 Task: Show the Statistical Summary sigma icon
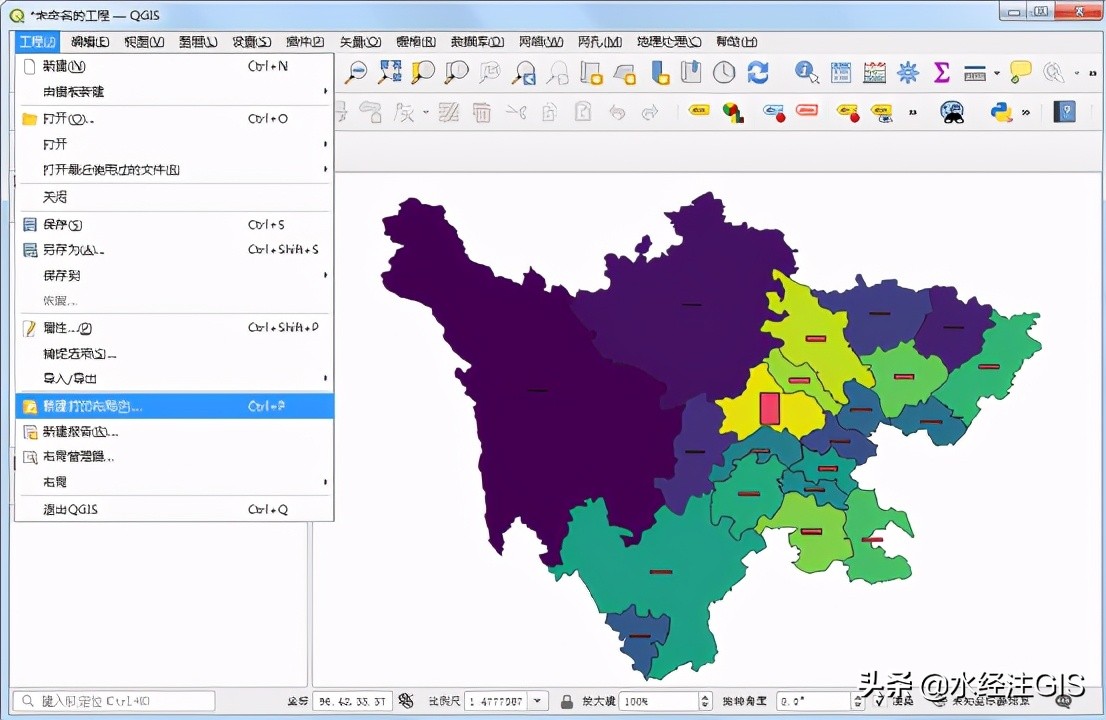click(942, 73)
